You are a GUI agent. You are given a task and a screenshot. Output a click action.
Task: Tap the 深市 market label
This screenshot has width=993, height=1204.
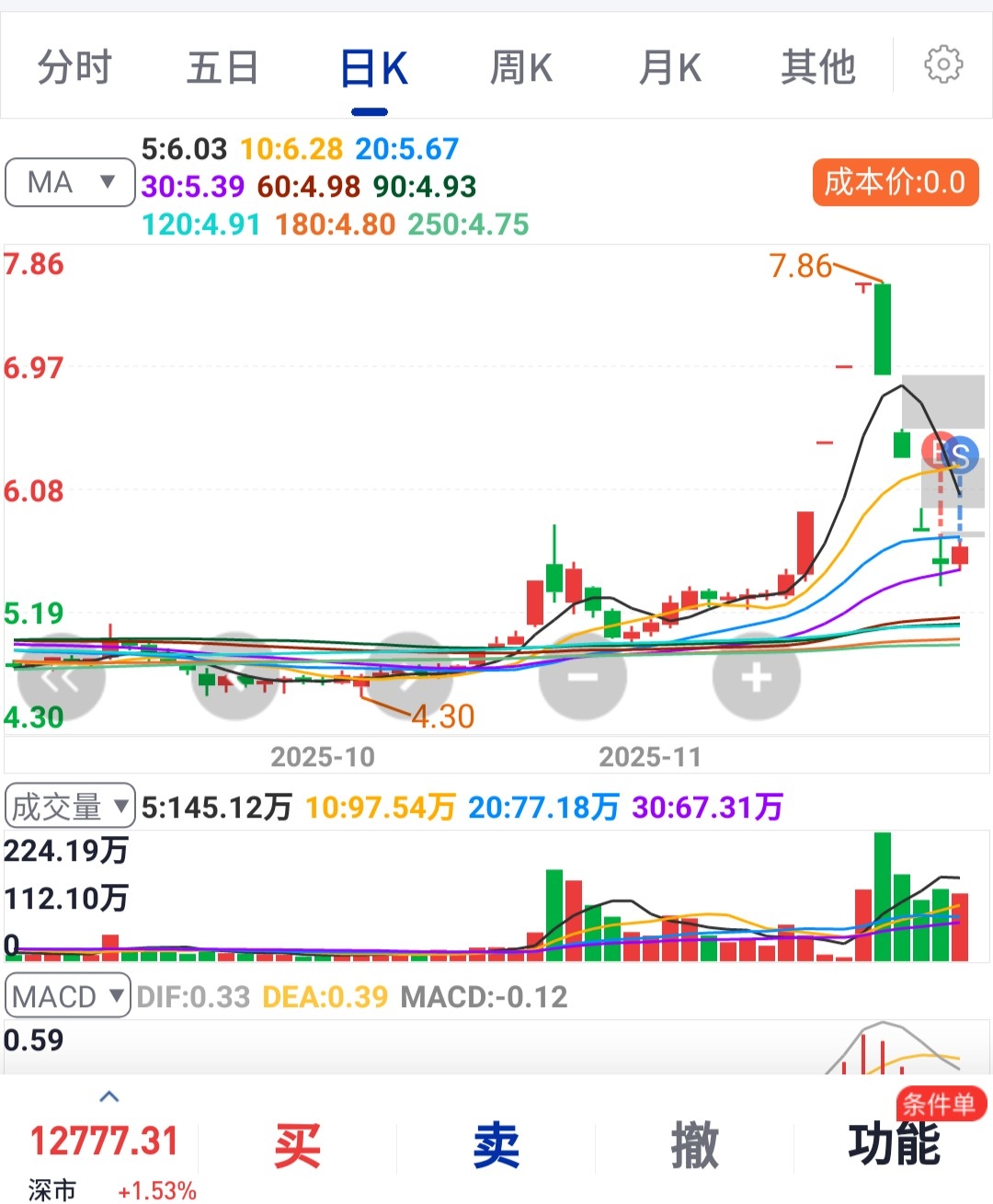(51, 1190)
